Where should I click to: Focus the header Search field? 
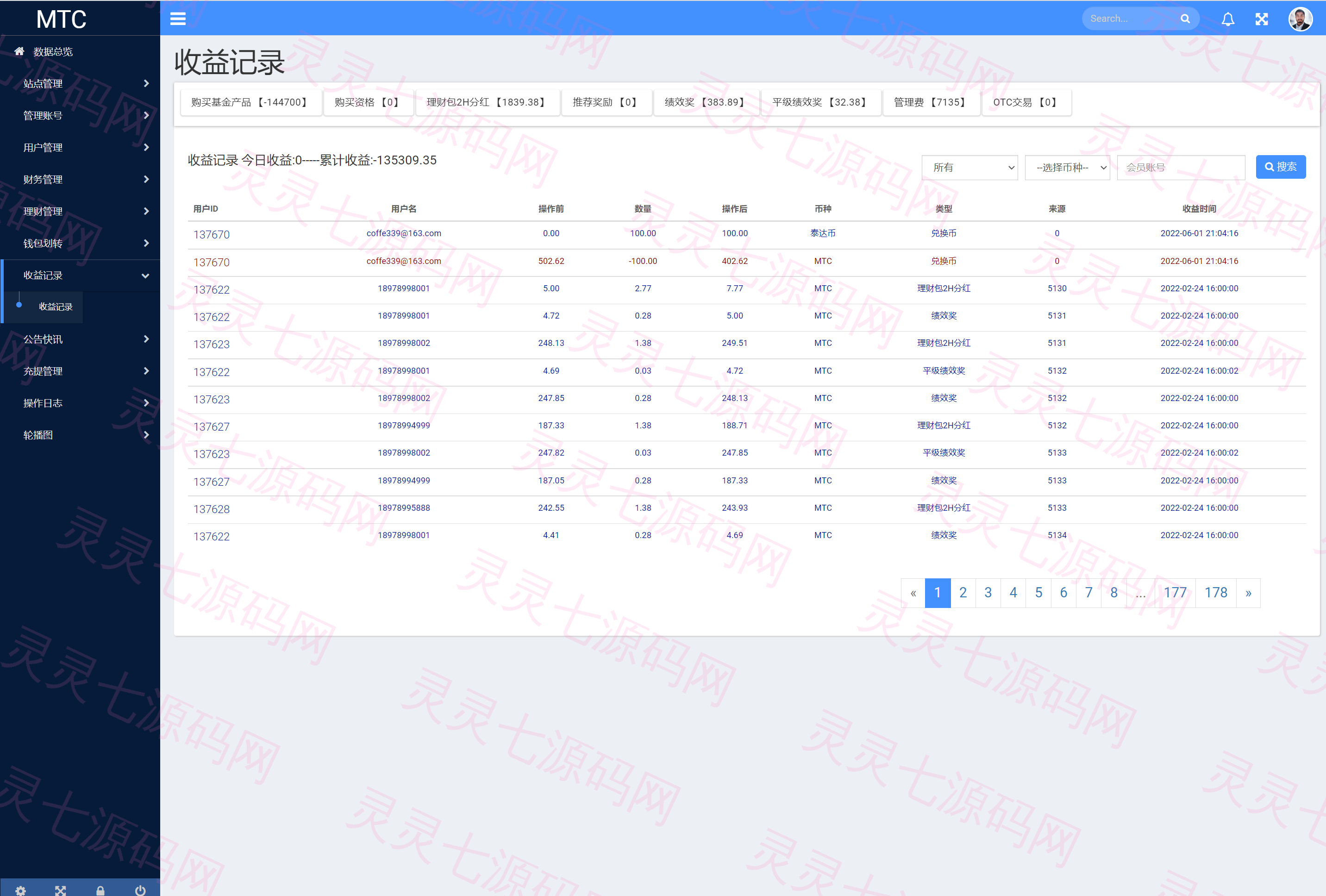1131,19
